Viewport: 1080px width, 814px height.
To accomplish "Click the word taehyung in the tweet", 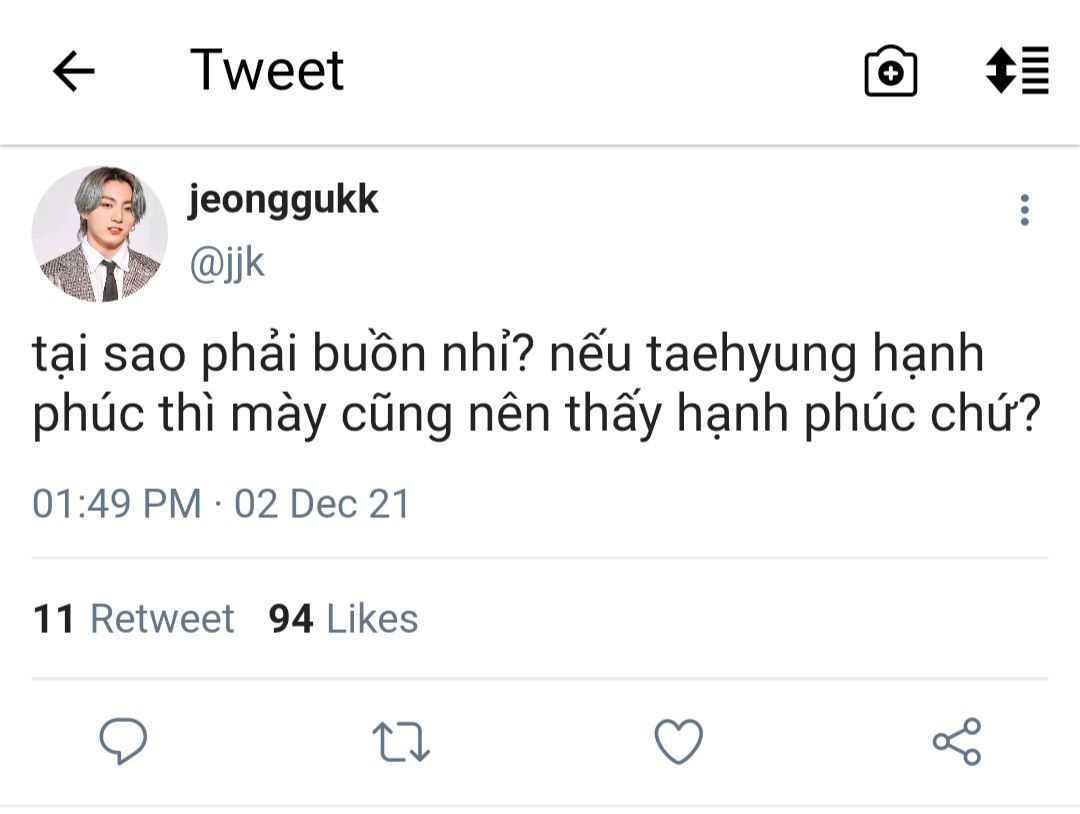I will pyautogui.click(x=751, y=355).
